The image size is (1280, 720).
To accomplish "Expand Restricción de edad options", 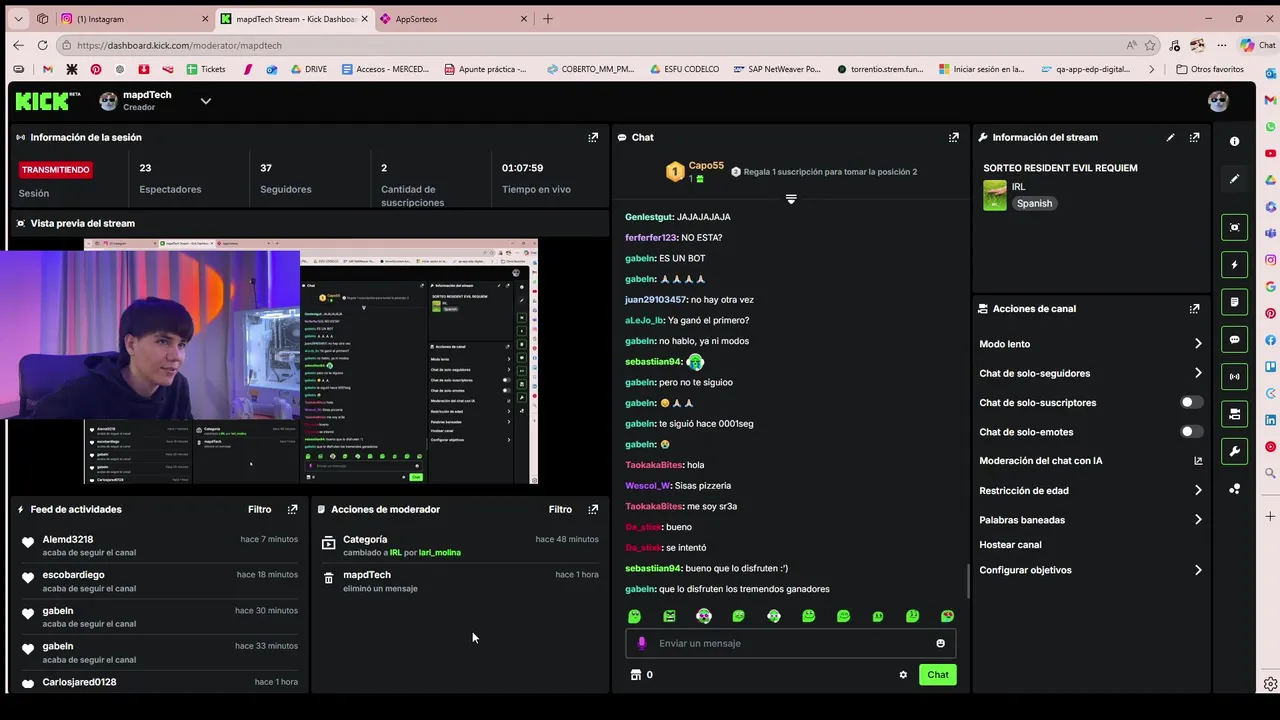I will click(1198, 490).
